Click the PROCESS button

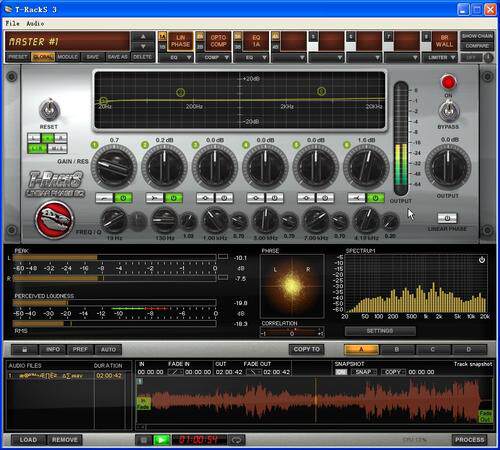pyautogui.click(x=469, y=440)
